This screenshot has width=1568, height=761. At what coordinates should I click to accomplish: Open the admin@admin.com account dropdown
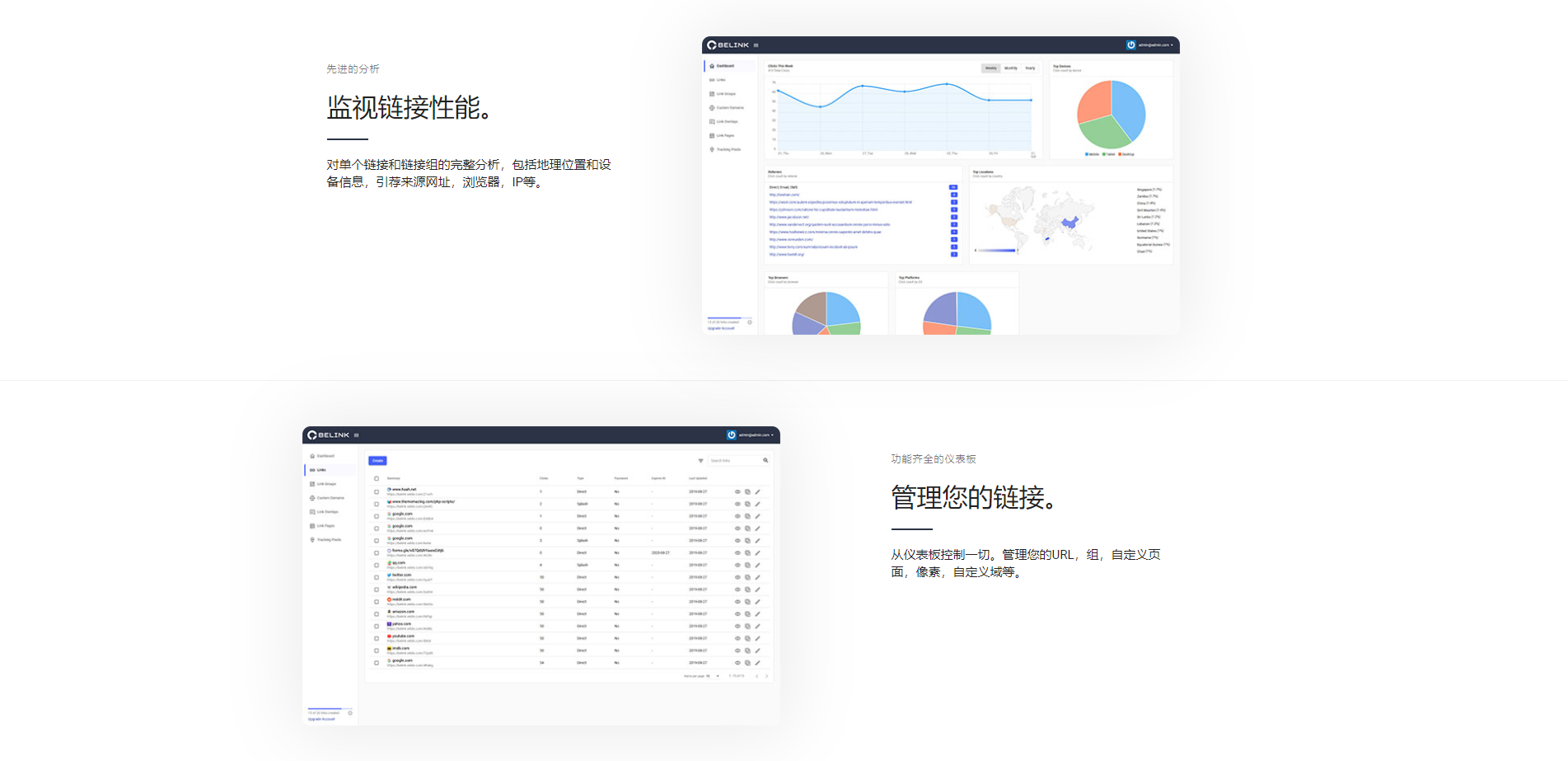(x=752, y=435)
